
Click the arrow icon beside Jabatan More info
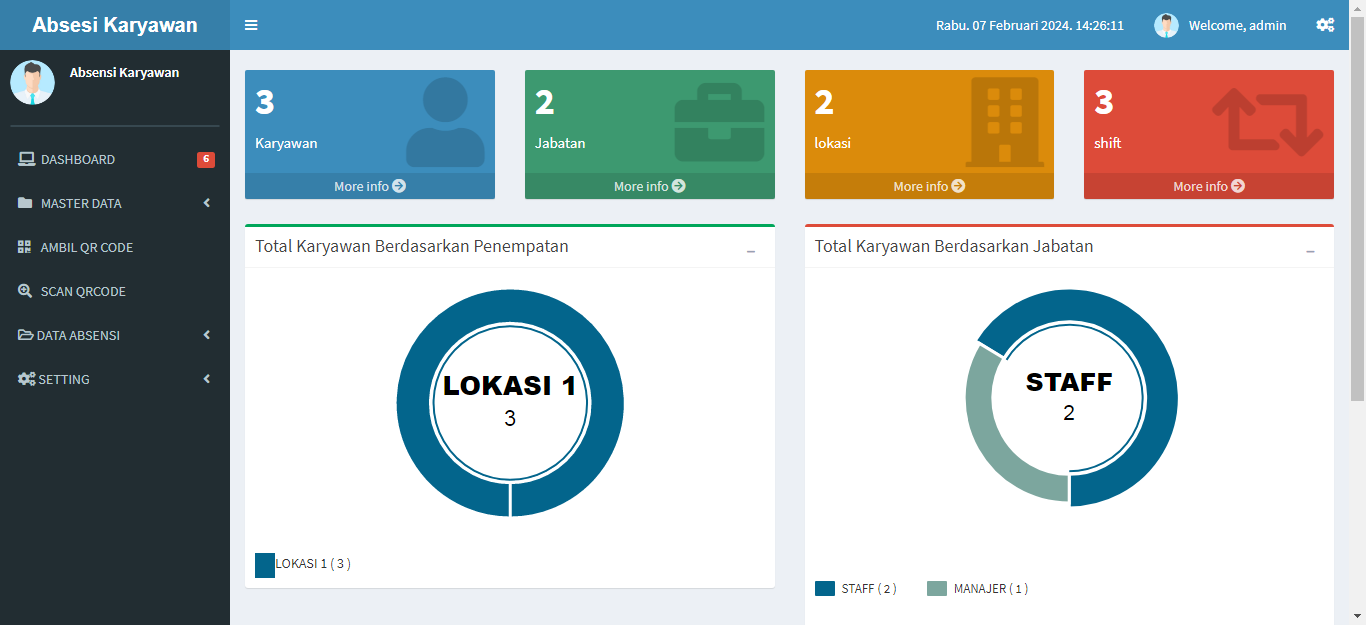click(x=679, y=186)
